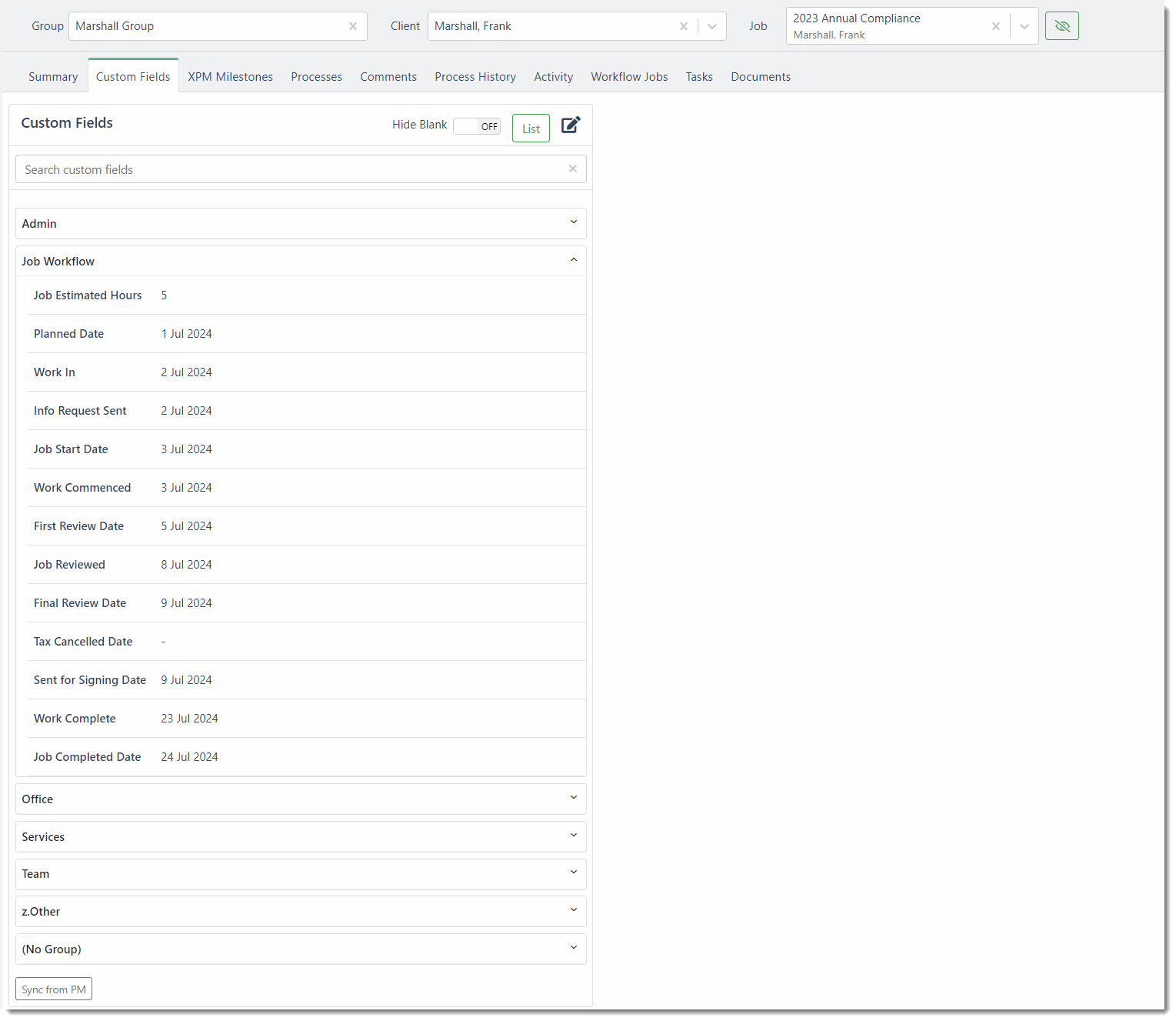Toggle the Hide Blank switch
This screenshot has height=1021, width=1176.
(x=477, y=126)
